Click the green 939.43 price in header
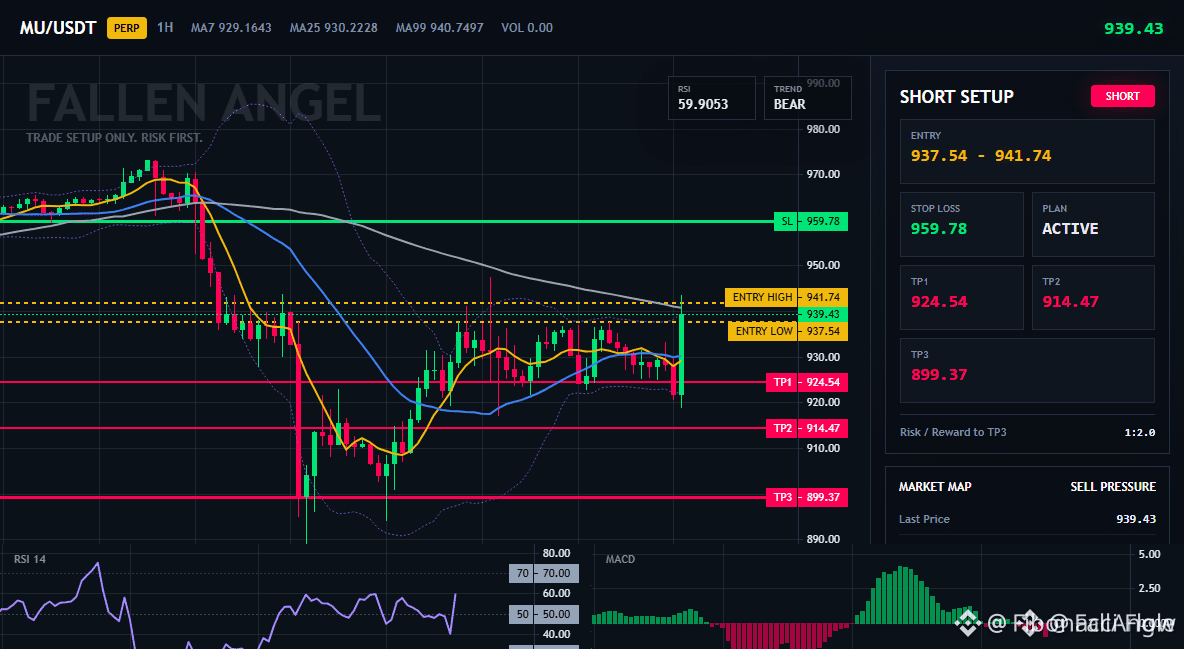The image size is (1184, 649). [1133, 29]
